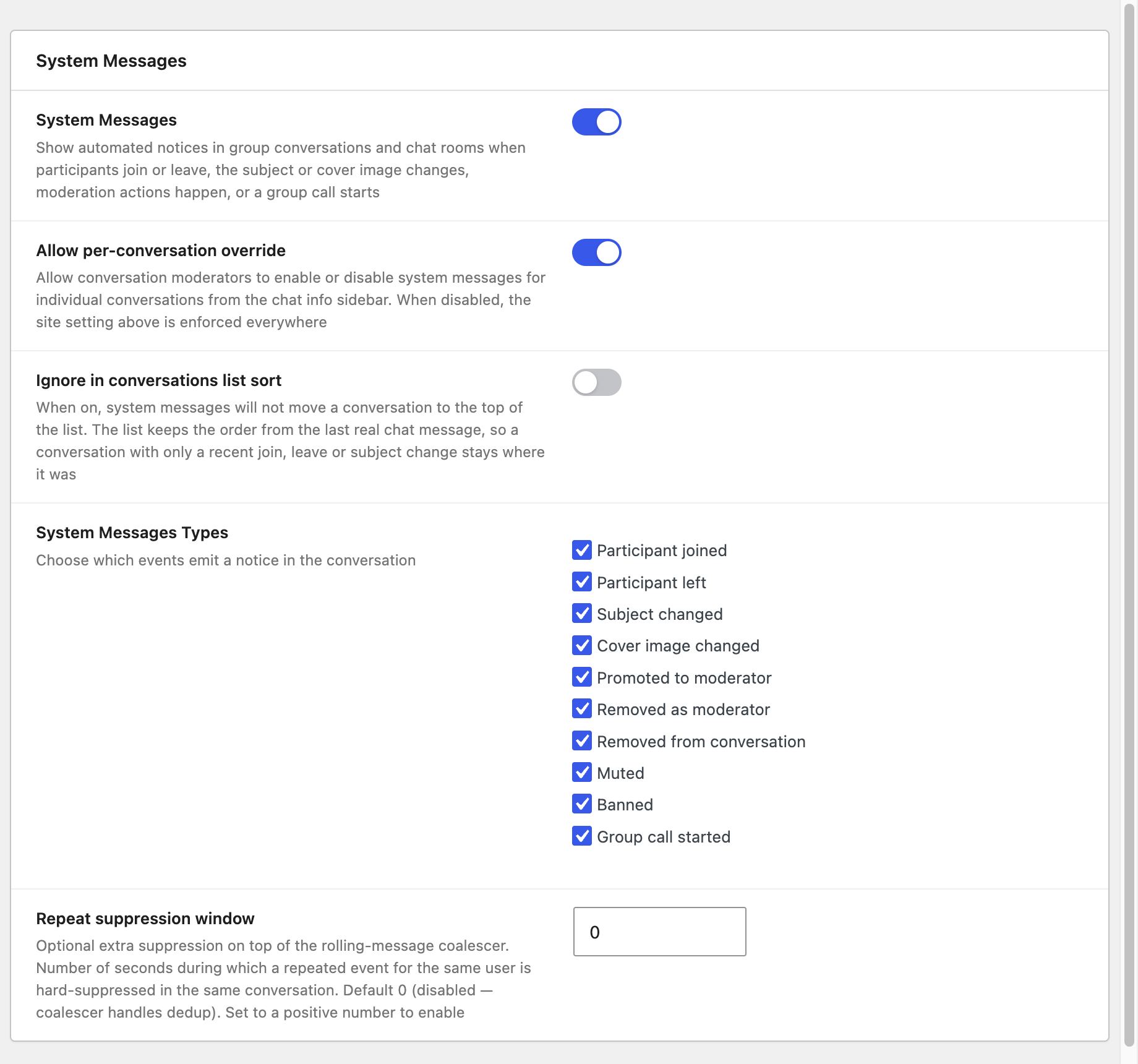Click the Cover image changed label text

click(678, 646)
